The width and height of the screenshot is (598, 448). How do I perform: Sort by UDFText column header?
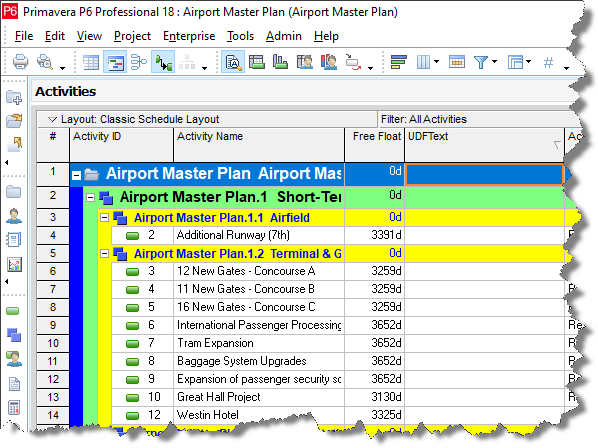pos(484,145)
